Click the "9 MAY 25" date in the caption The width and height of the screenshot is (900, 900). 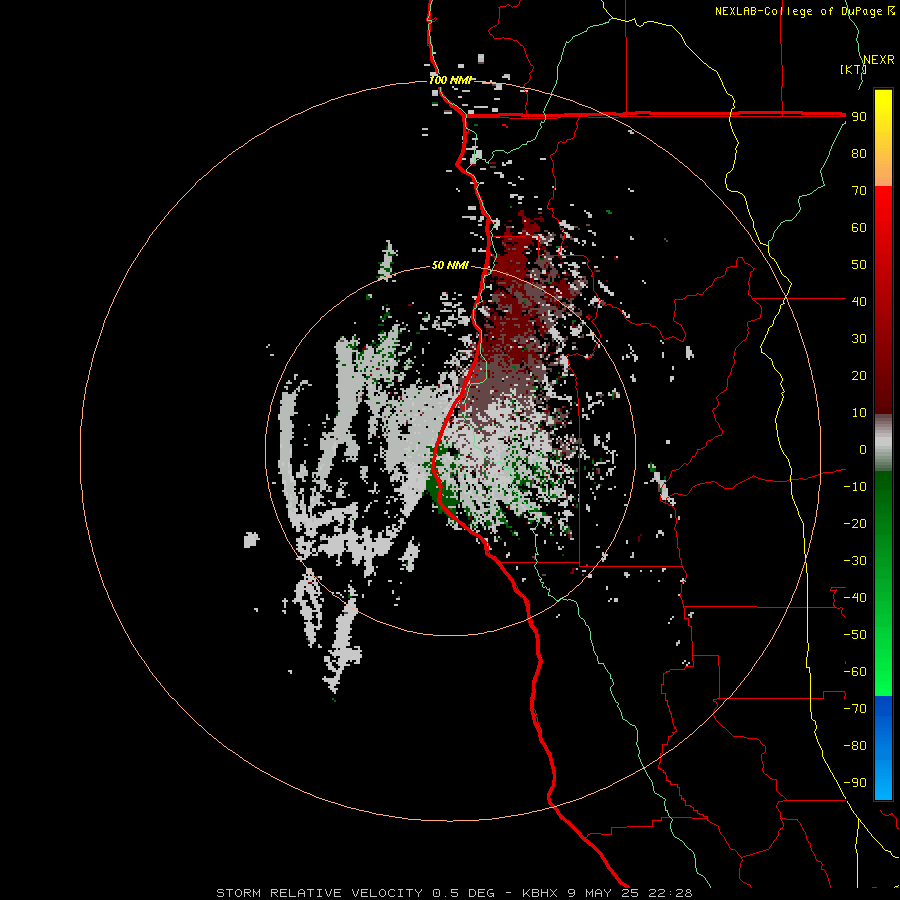click(603, 893)
